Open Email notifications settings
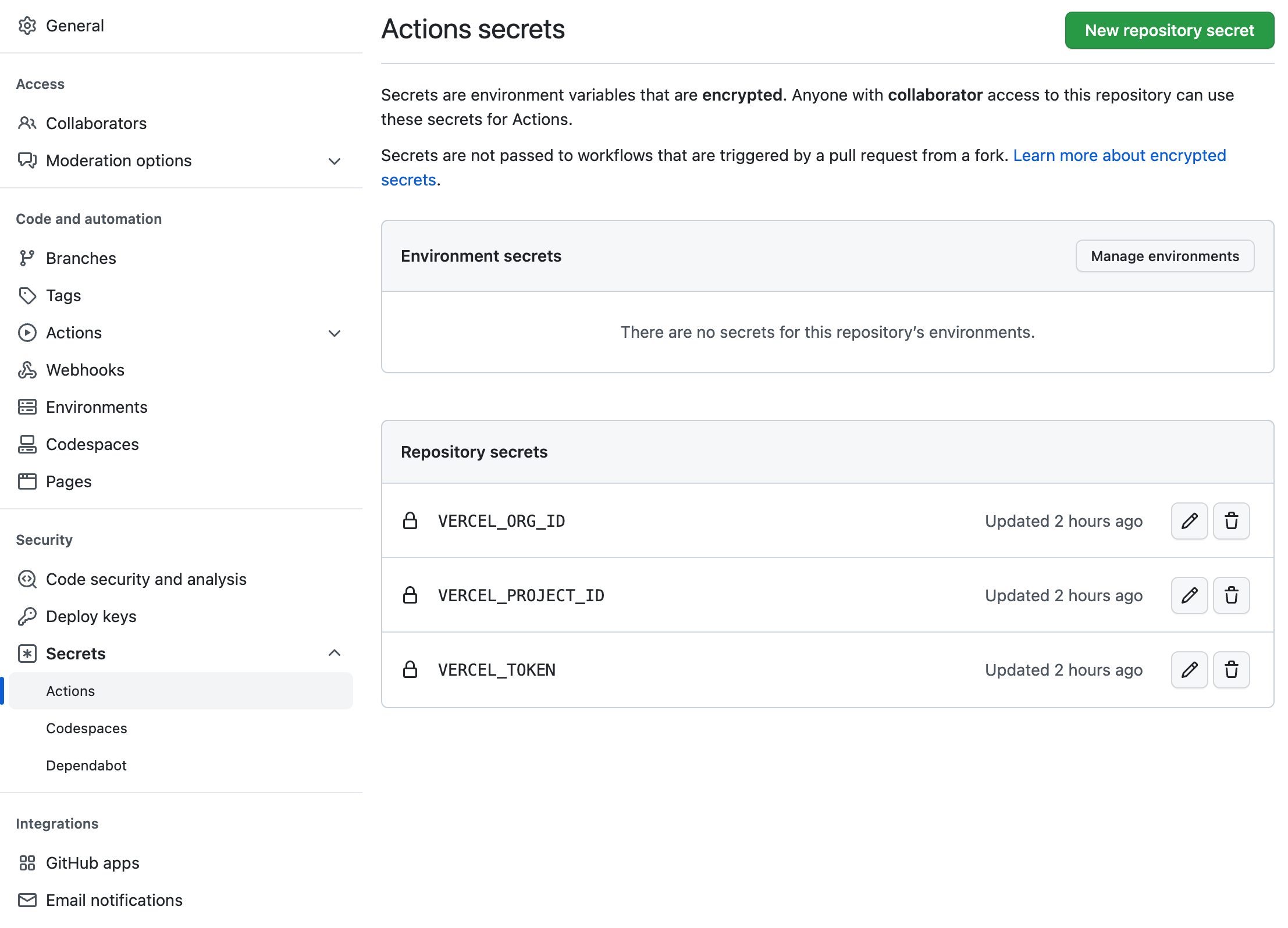The image size is (1288, 928). (114, 900)
